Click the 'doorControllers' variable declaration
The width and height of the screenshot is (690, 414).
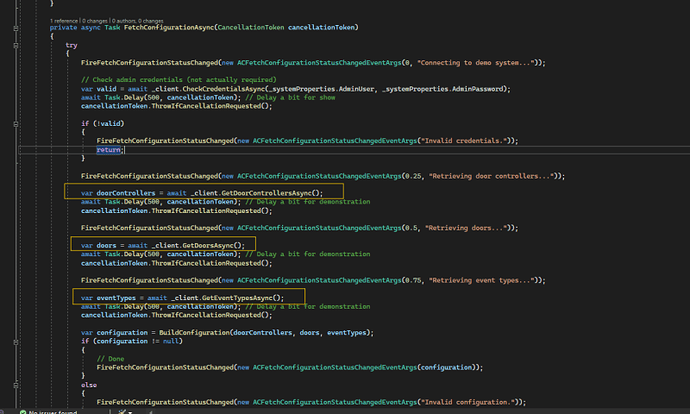[126, 193]
